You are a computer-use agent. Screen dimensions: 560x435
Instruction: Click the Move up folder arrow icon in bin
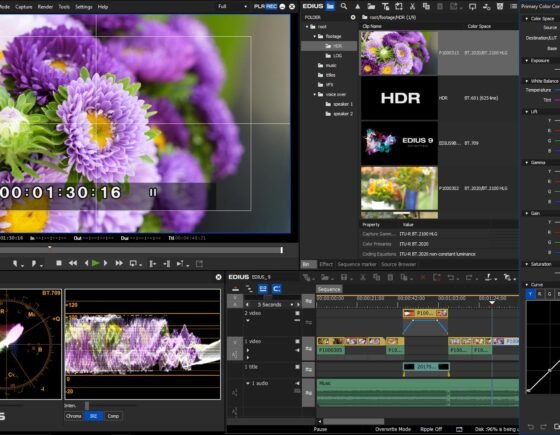click(358, 6)
